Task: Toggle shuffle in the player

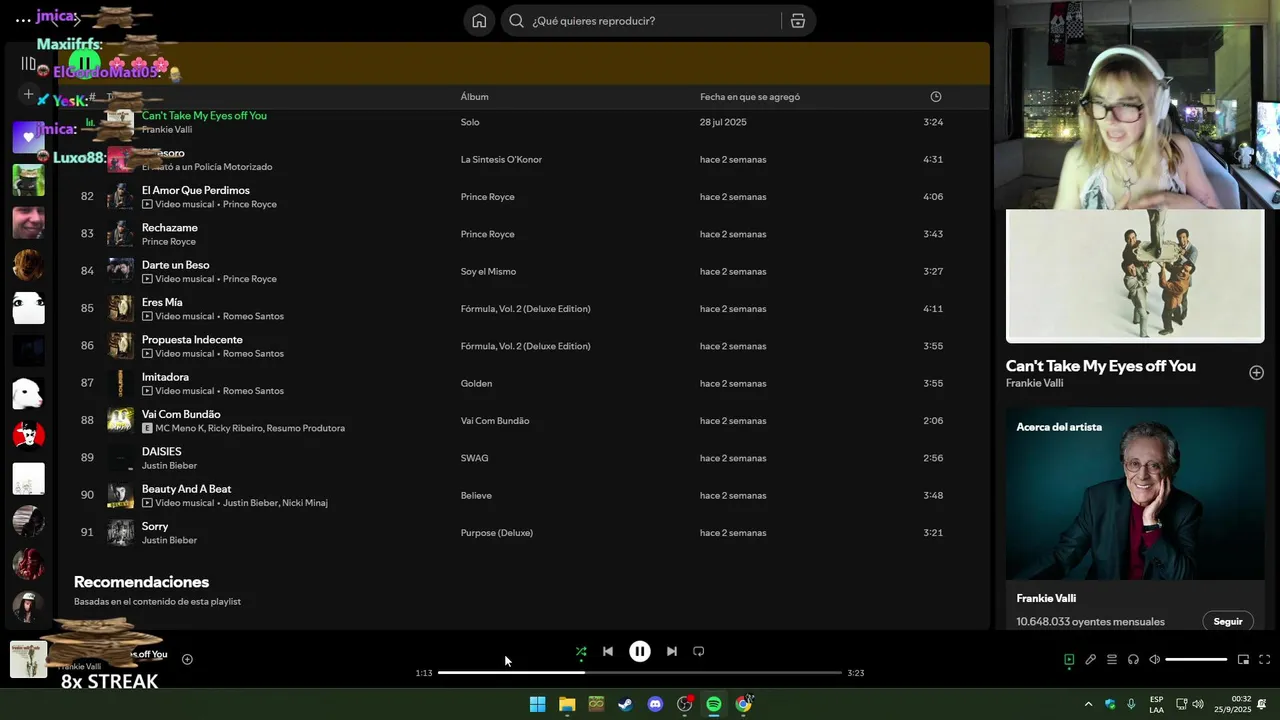Action: (x=581, y=651)
